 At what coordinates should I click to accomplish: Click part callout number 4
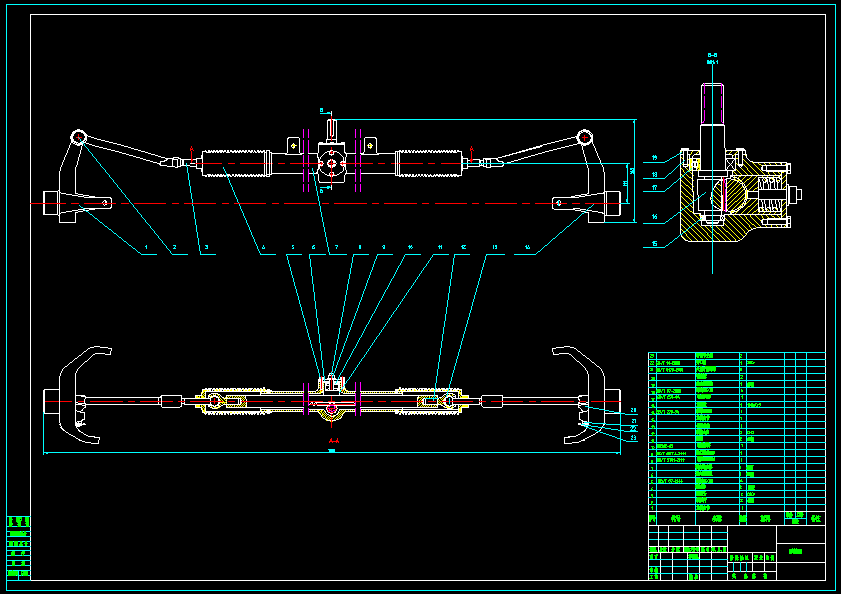(x=263, y=247)
